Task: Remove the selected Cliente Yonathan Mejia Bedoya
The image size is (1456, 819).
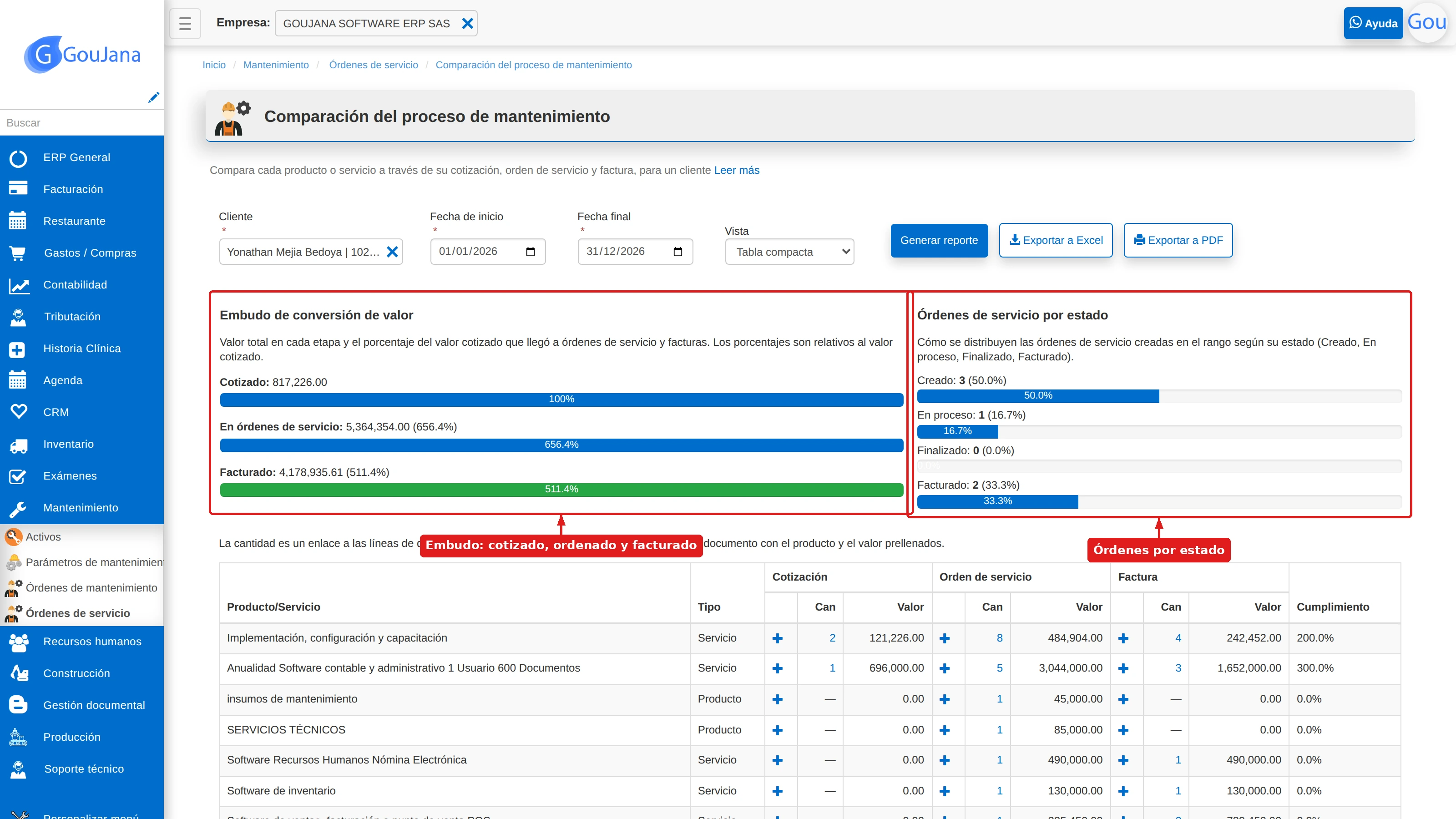Action: point(392,252)
